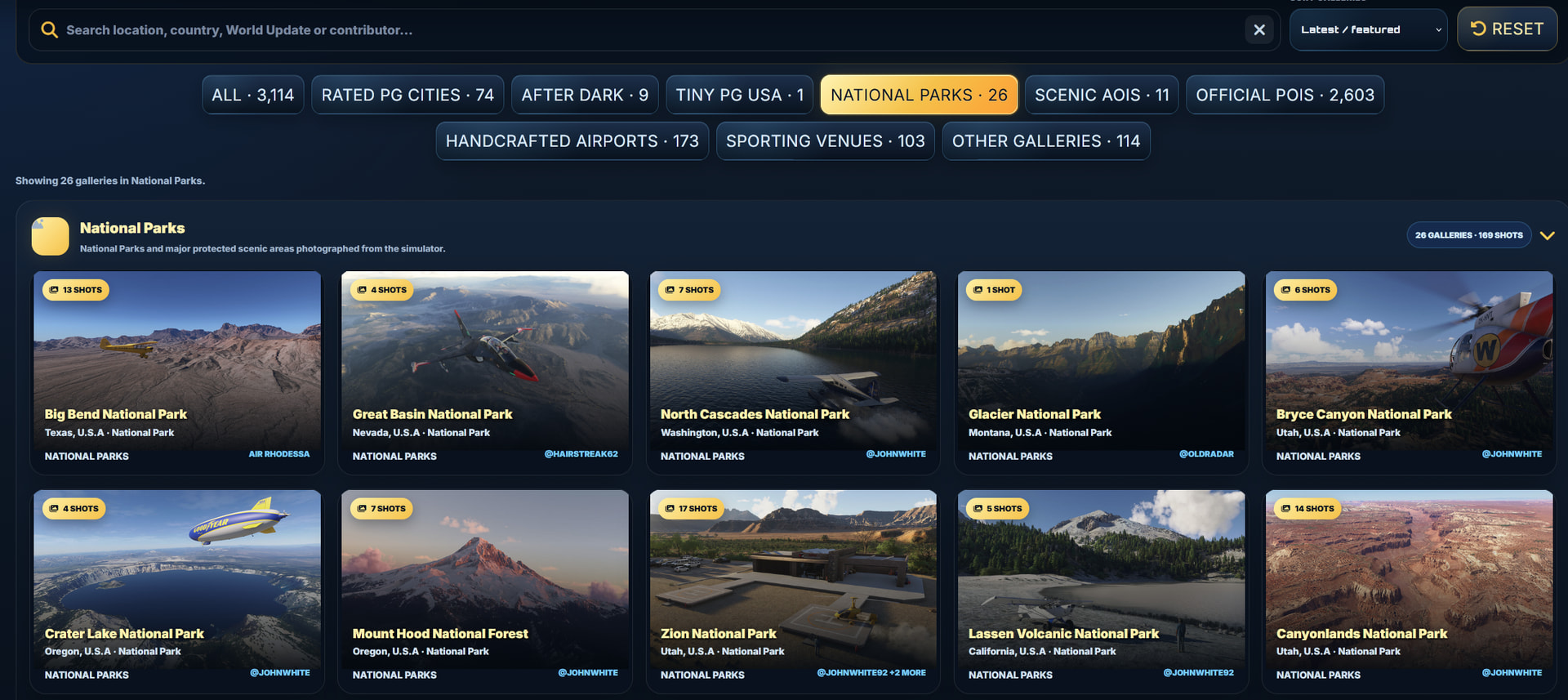Click the 5 SHOTS badge on Lassen Volcanic
Screen dimensions: 1568x700
pos(998,509)
